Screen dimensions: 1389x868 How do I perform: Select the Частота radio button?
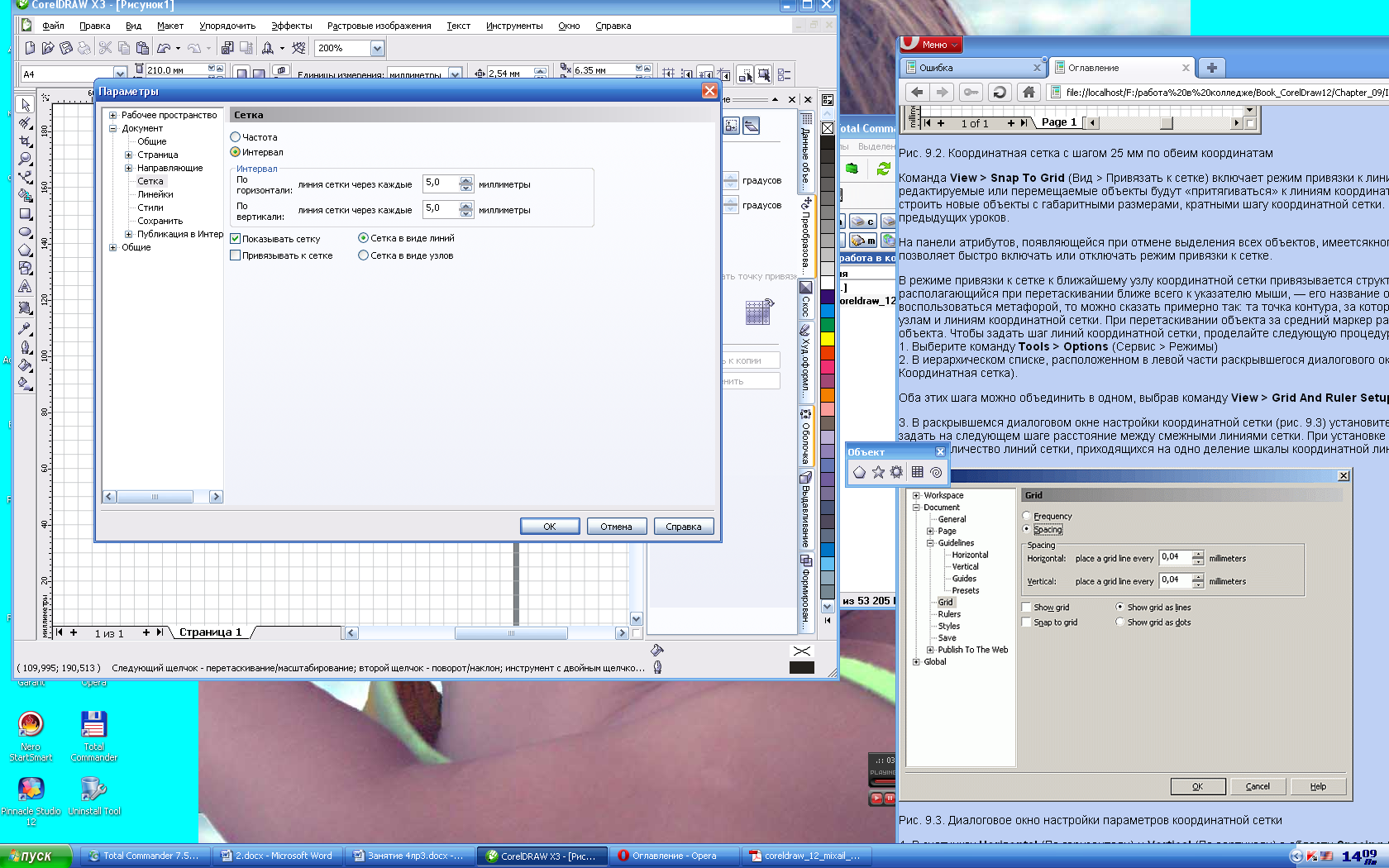(x=235, y=137)
